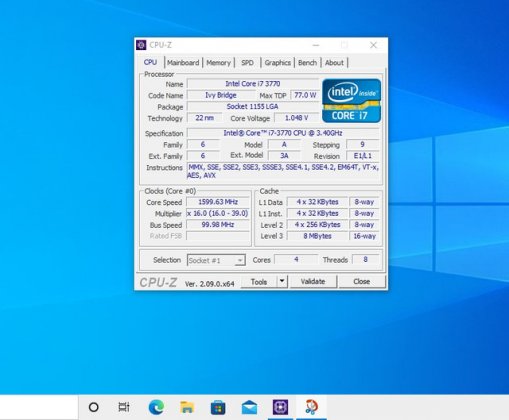509x420 pixels.
Task: Click the Tools button
Action: tap(259, 282)
